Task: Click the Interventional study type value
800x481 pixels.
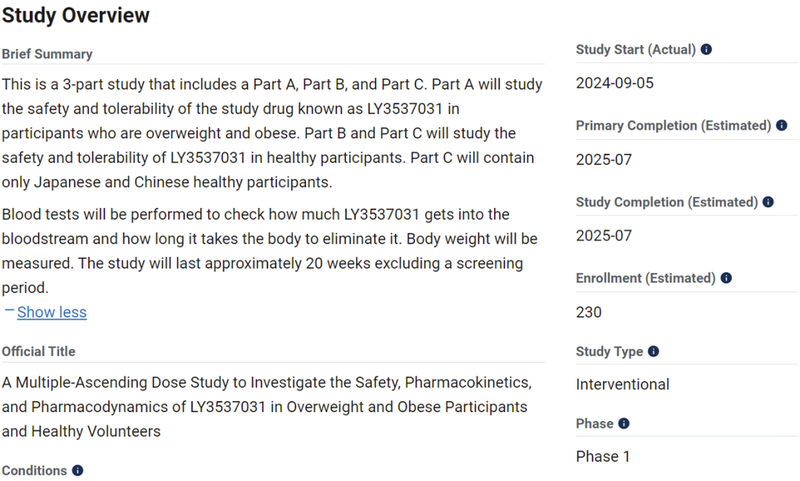Action: [x=622, y=384]
